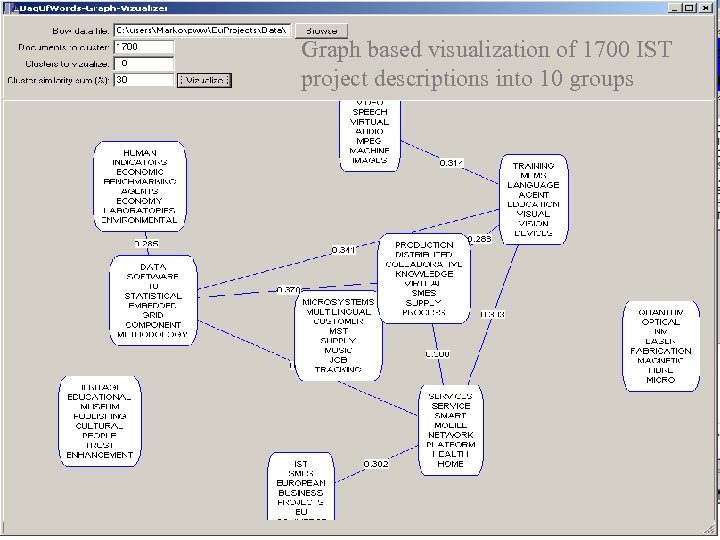720x540 pixels.
Task: Select the SERVICES SMART NETWORK cluster node
Action: (x=450, y=430)
